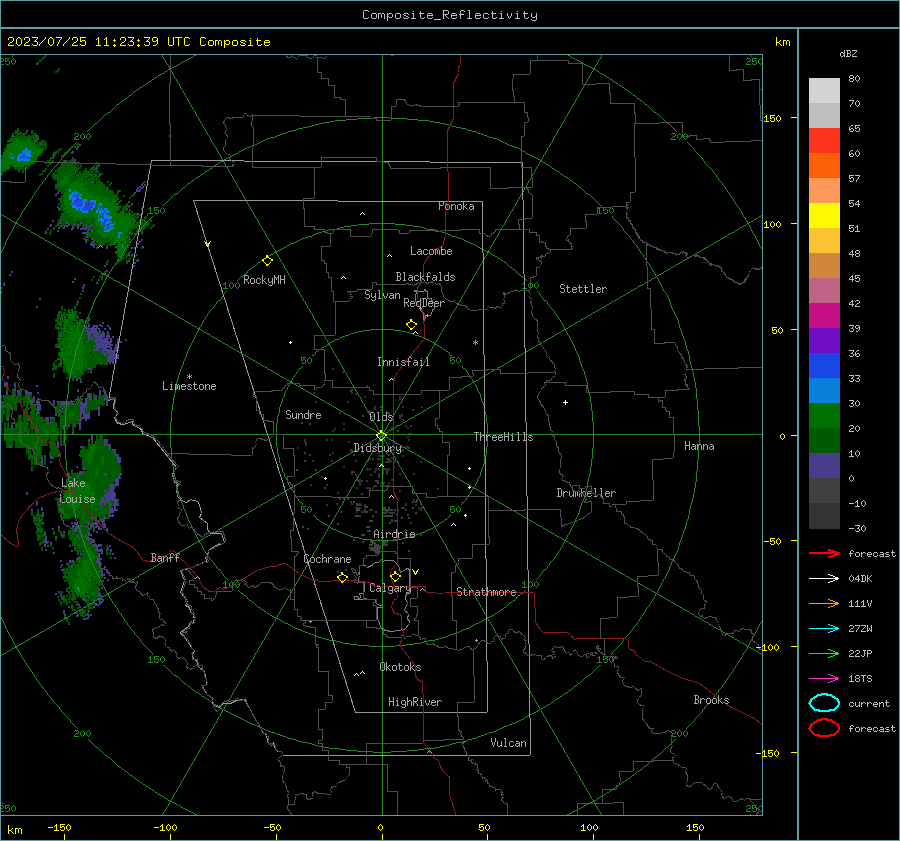
Task: Click the Blackfalds city label
Action: point(425,277)
